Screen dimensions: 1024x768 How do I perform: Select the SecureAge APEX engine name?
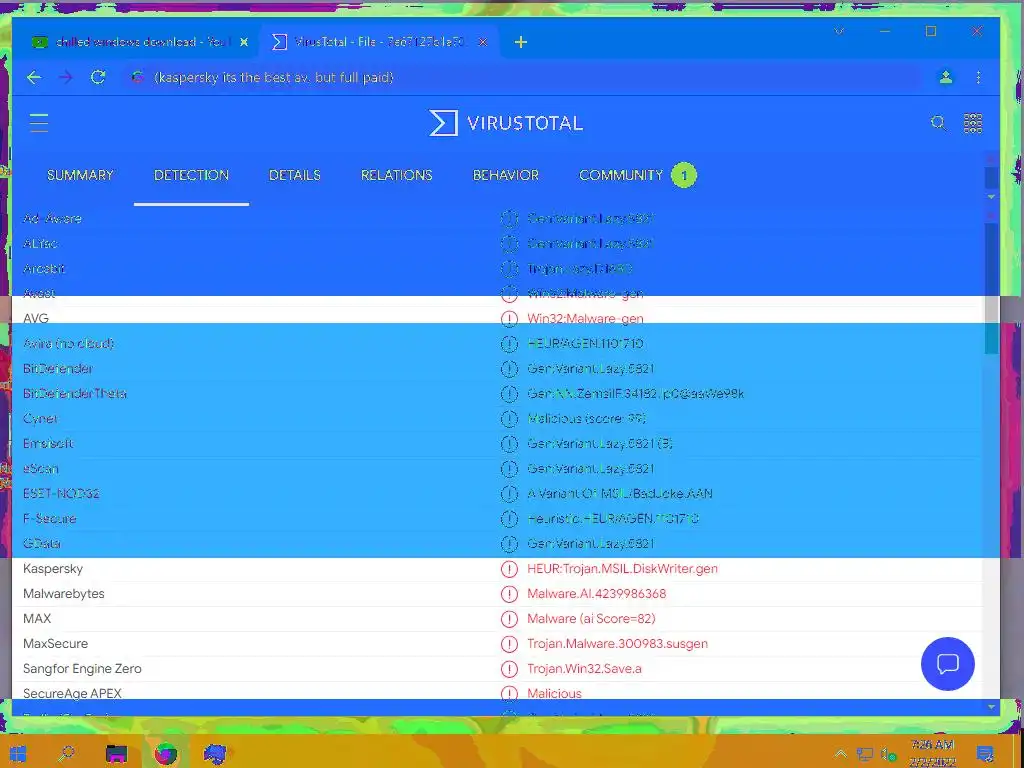(x=72, y=694)
